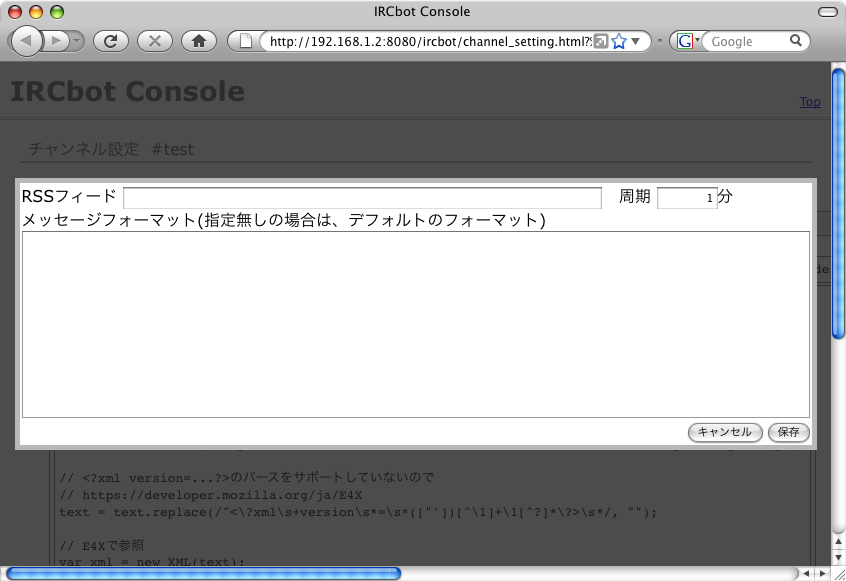Click the green zoom window button
This screenshot has height=581, width=846.
click(x=57, y=12)
